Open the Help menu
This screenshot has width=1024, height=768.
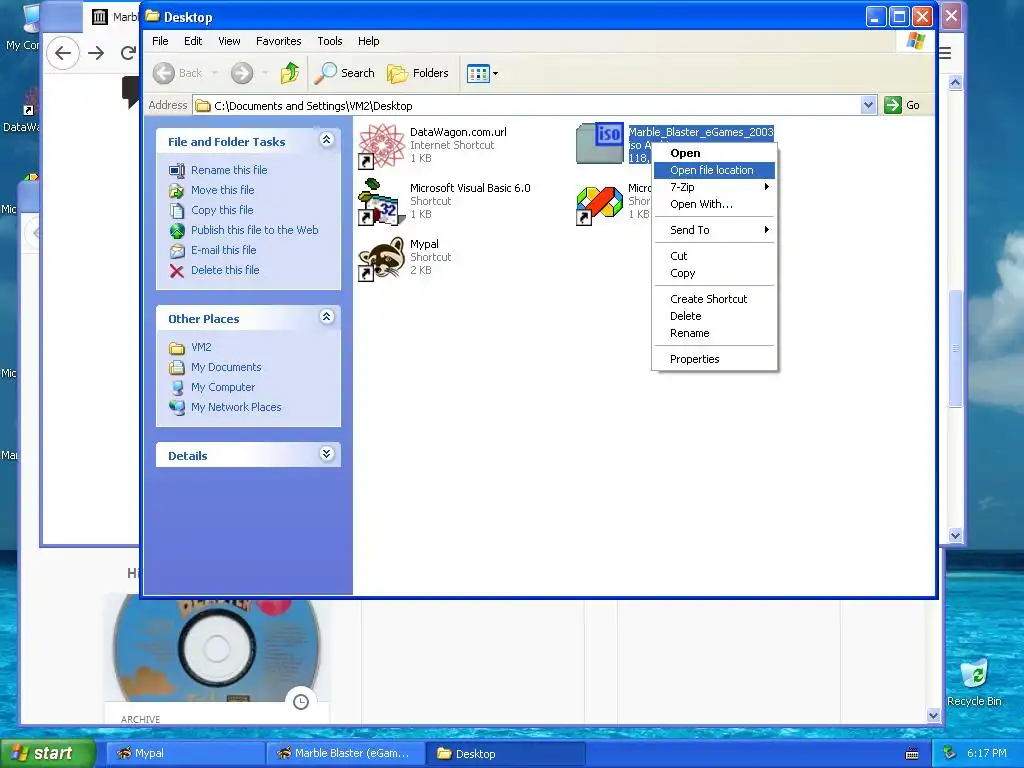(368, 41)
